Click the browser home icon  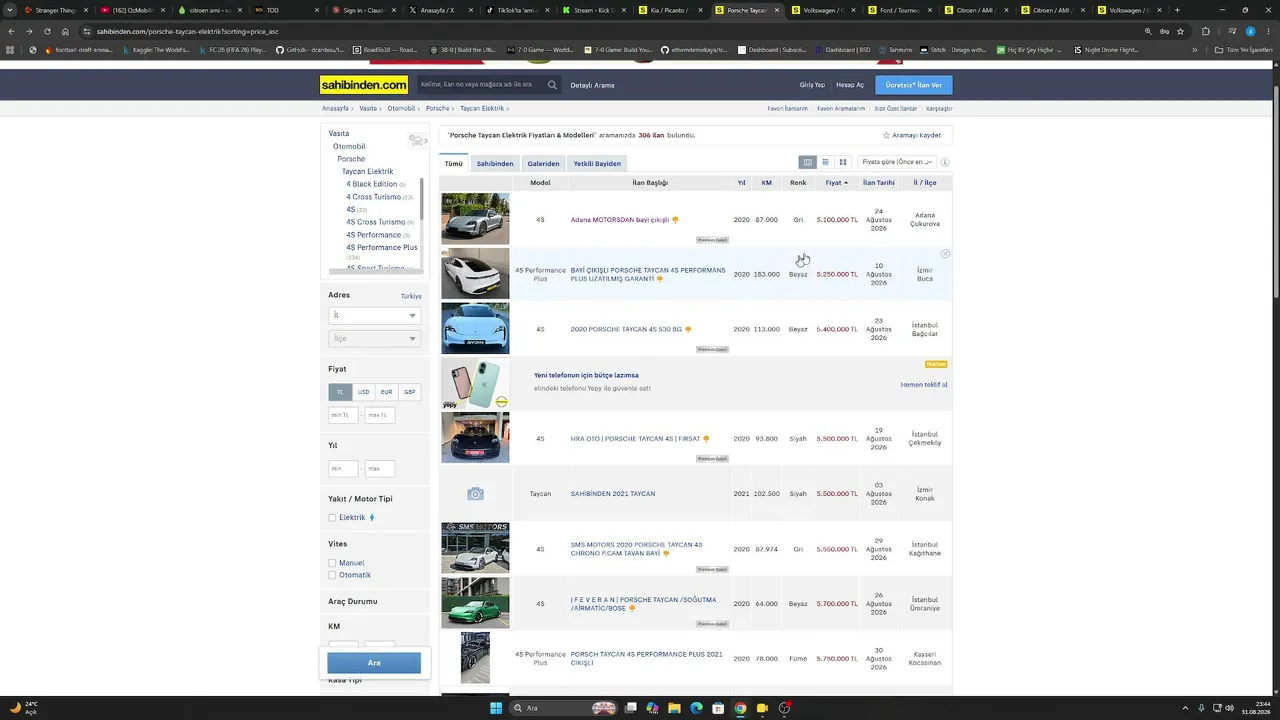(65, 31)
